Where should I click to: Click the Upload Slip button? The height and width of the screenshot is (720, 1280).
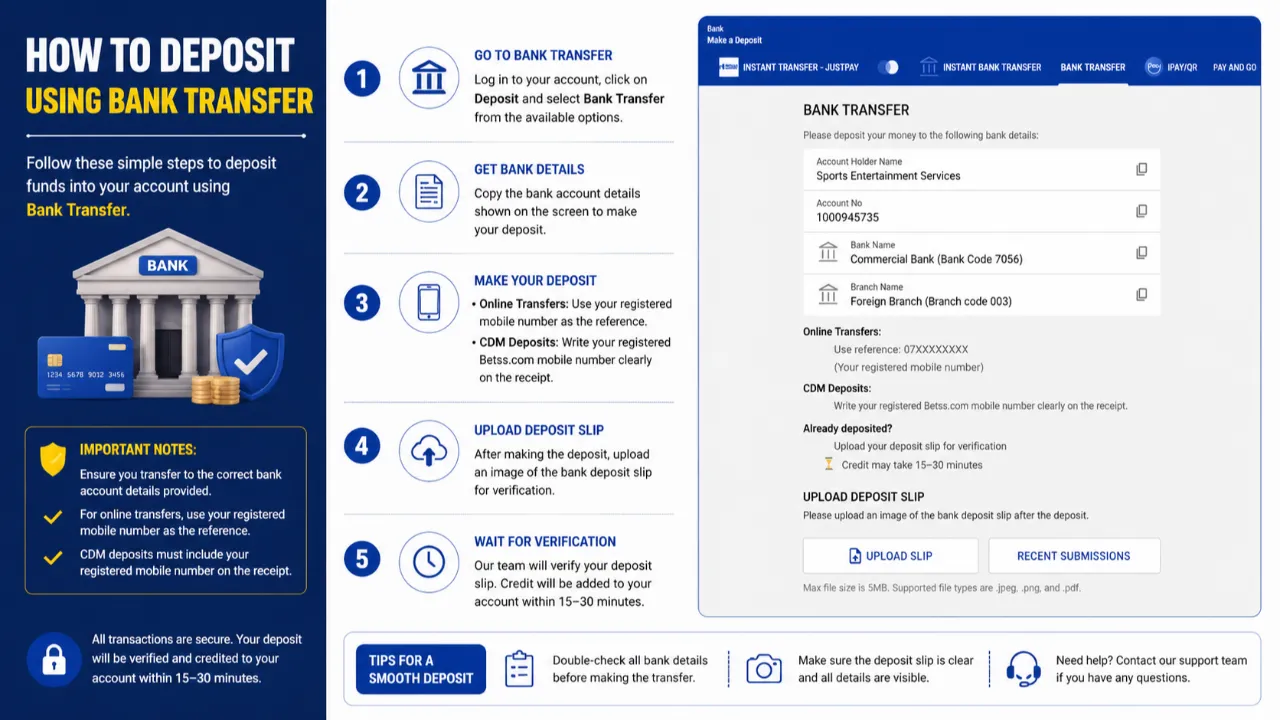point(890,556)
